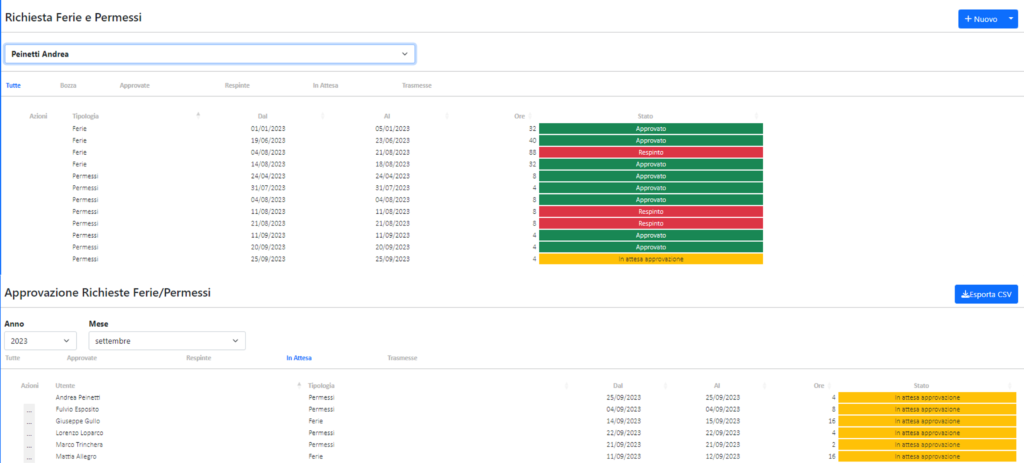Sort approval table by Utente arrow
1024x463 pixels.
click(298, 385)
